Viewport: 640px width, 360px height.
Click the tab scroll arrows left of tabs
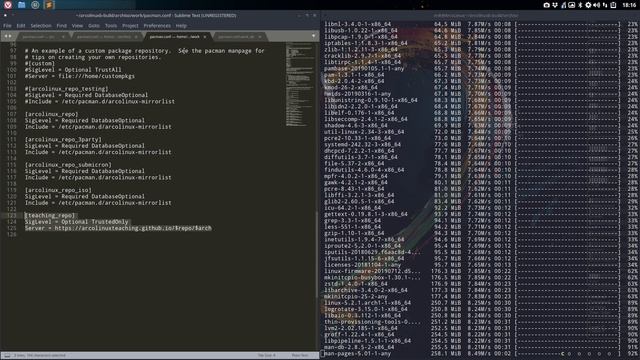[8, 36]
